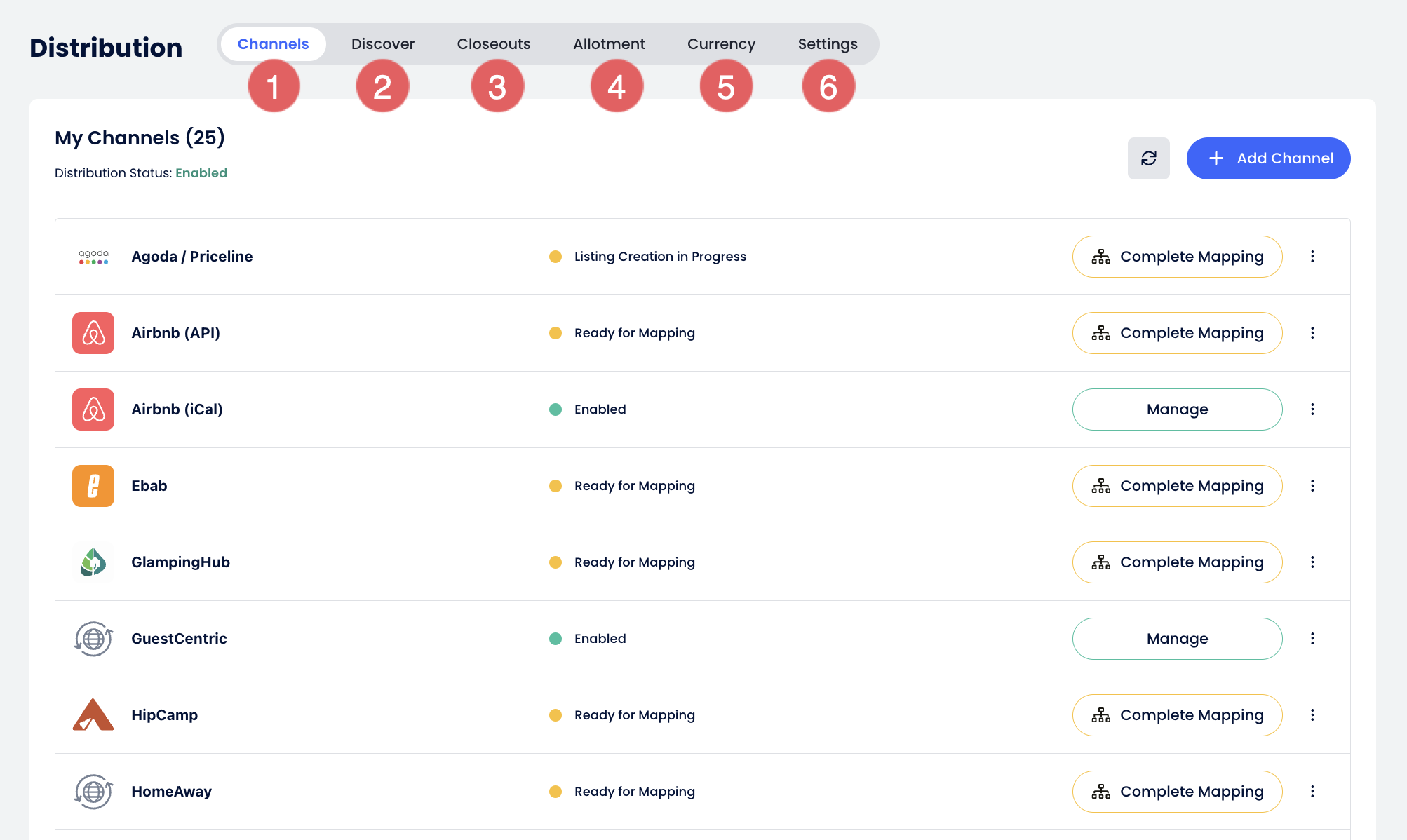Open more options for HipCamp channel
The width and height of the screenshot is (1407, 840).
[1312, 715]
